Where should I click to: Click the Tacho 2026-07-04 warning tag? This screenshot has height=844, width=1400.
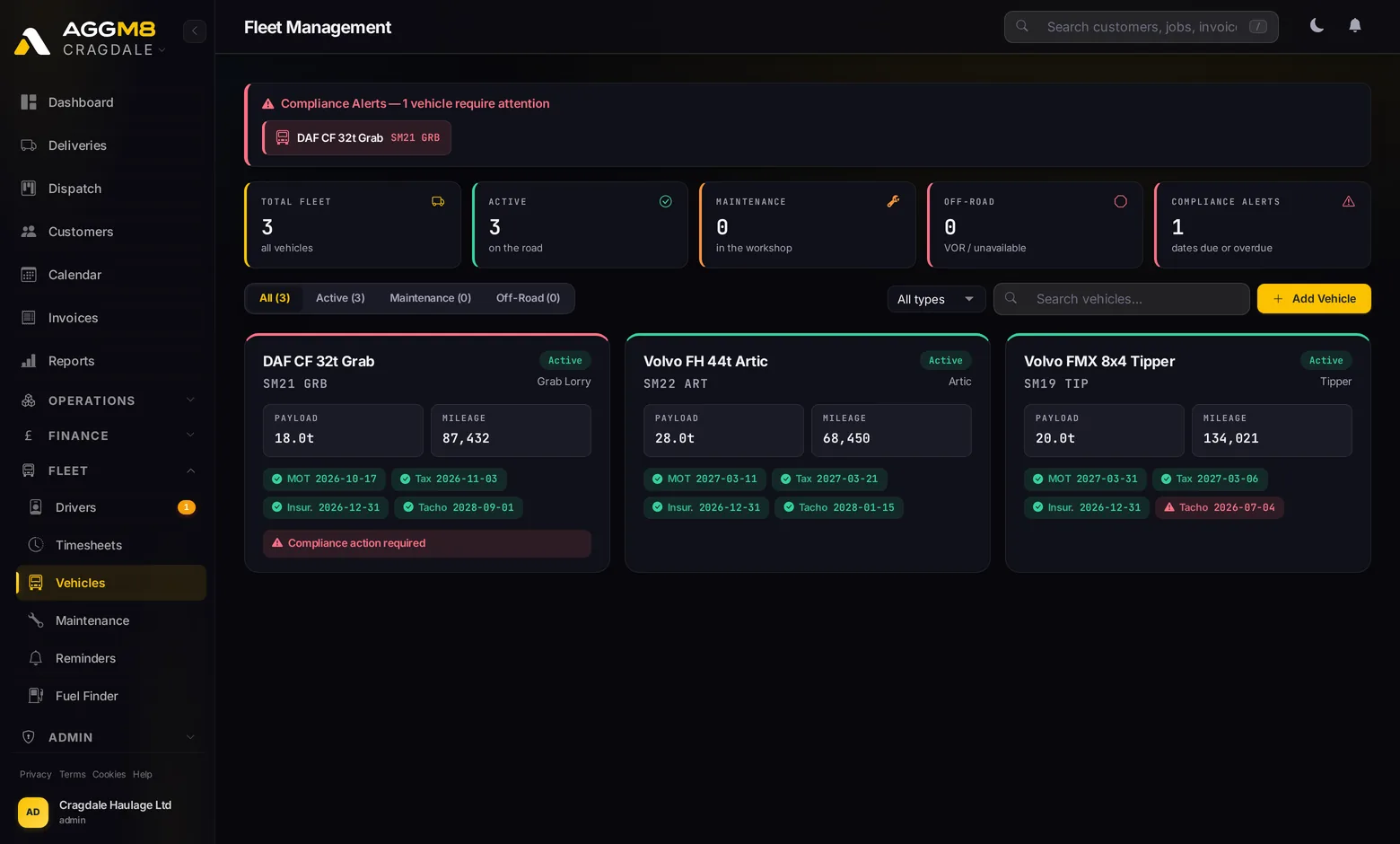click(1220, 508)
